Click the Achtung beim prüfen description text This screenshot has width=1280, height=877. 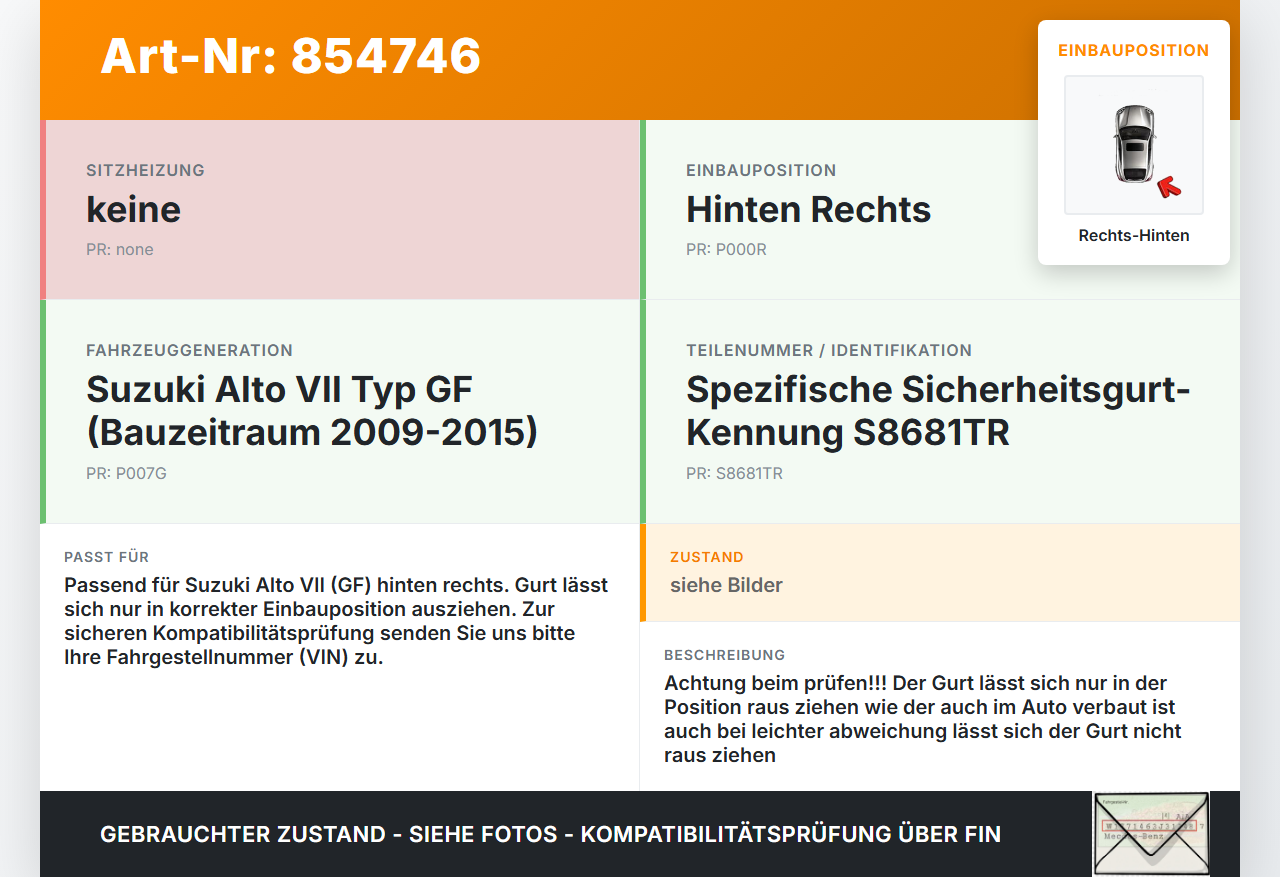tap(923, 719)
